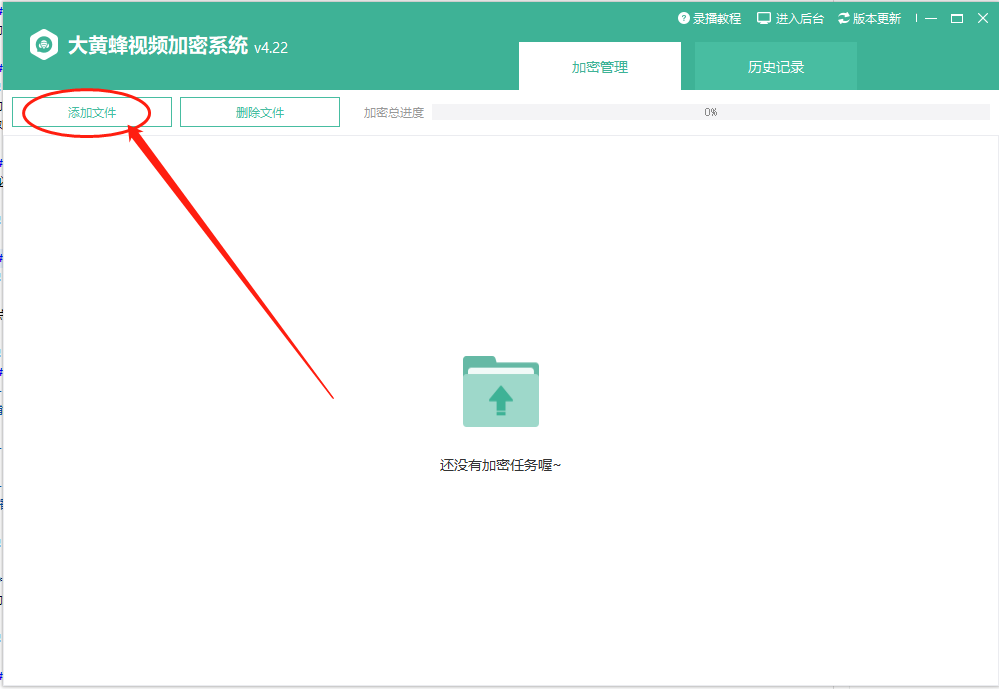This screenshot has height=689, width=999.
Task: Minimize the encryption system window
Action: point(931,18)
